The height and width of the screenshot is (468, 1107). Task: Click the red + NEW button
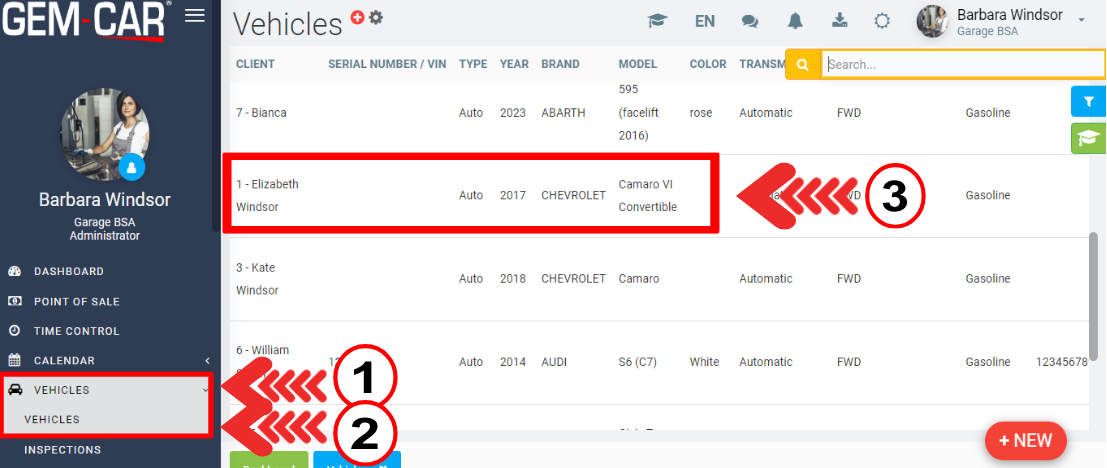(x=1025, y=440)
